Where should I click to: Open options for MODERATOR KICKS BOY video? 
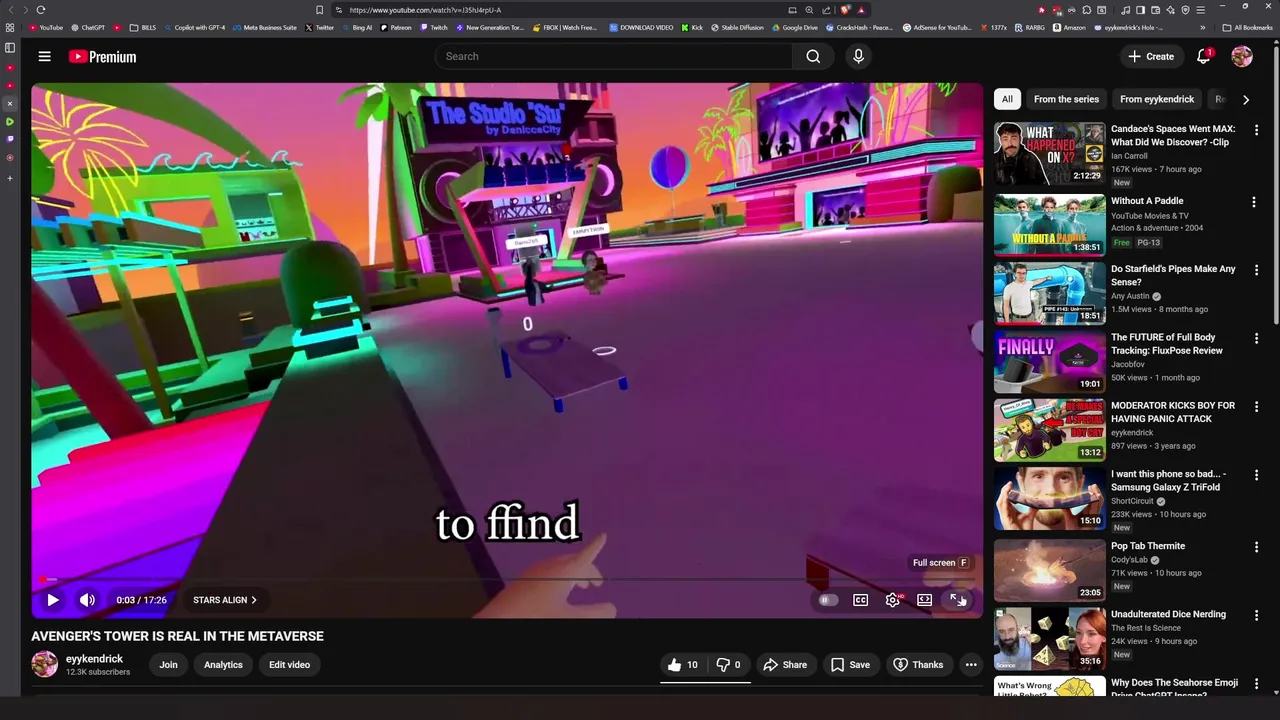[1256, 407]
